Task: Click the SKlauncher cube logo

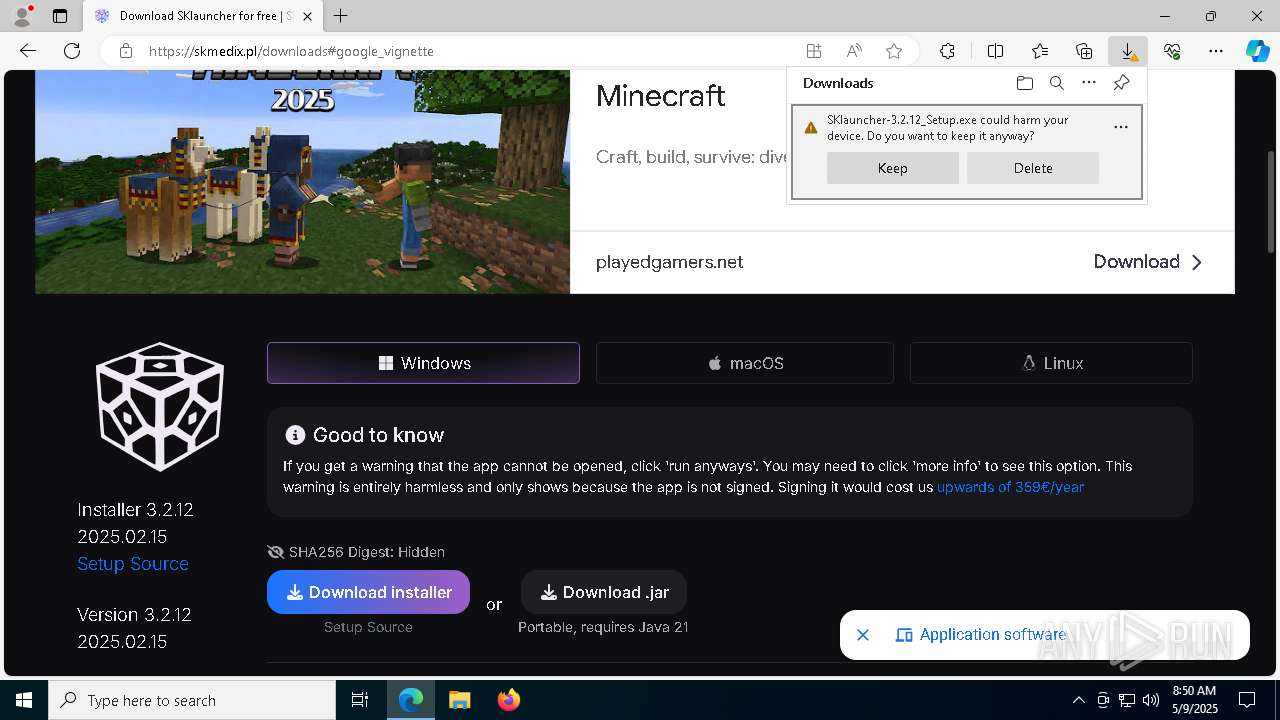Action: click(x=160, y=406)
